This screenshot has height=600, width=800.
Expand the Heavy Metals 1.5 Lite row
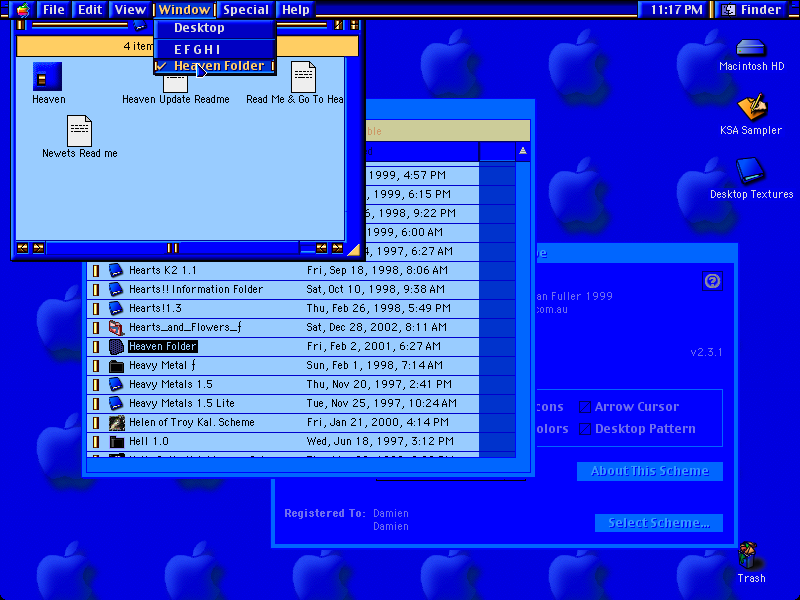[95, 404]
